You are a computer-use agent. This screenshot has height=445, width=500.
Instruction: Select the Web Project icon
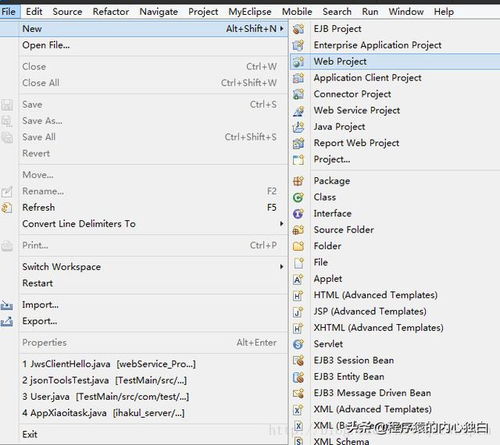tap(298, 62)
